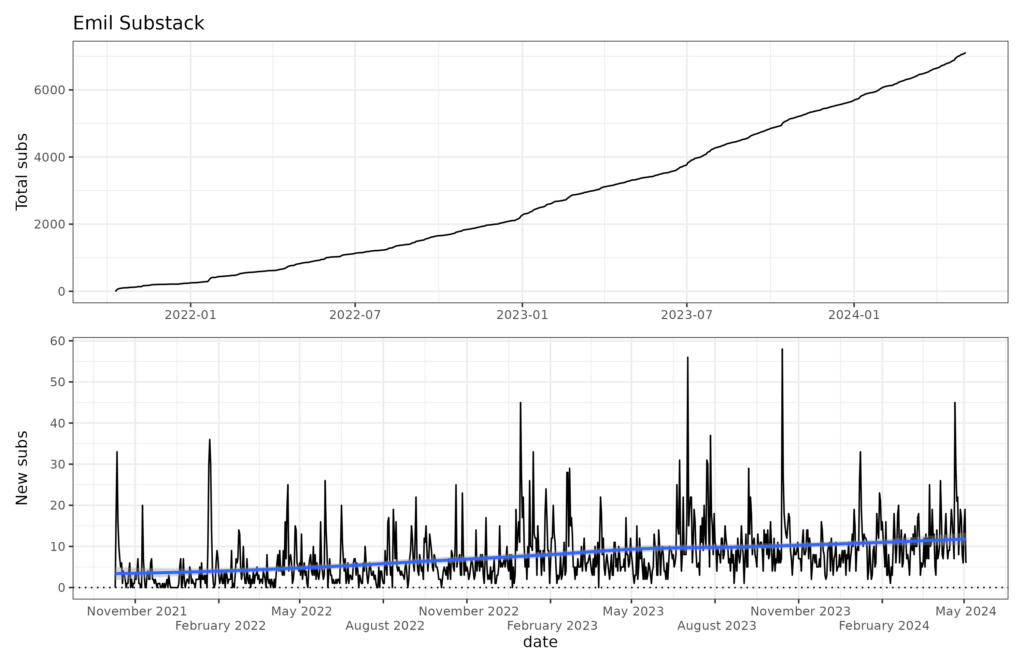Select the 'May 2022' axis label

point(301,611)
